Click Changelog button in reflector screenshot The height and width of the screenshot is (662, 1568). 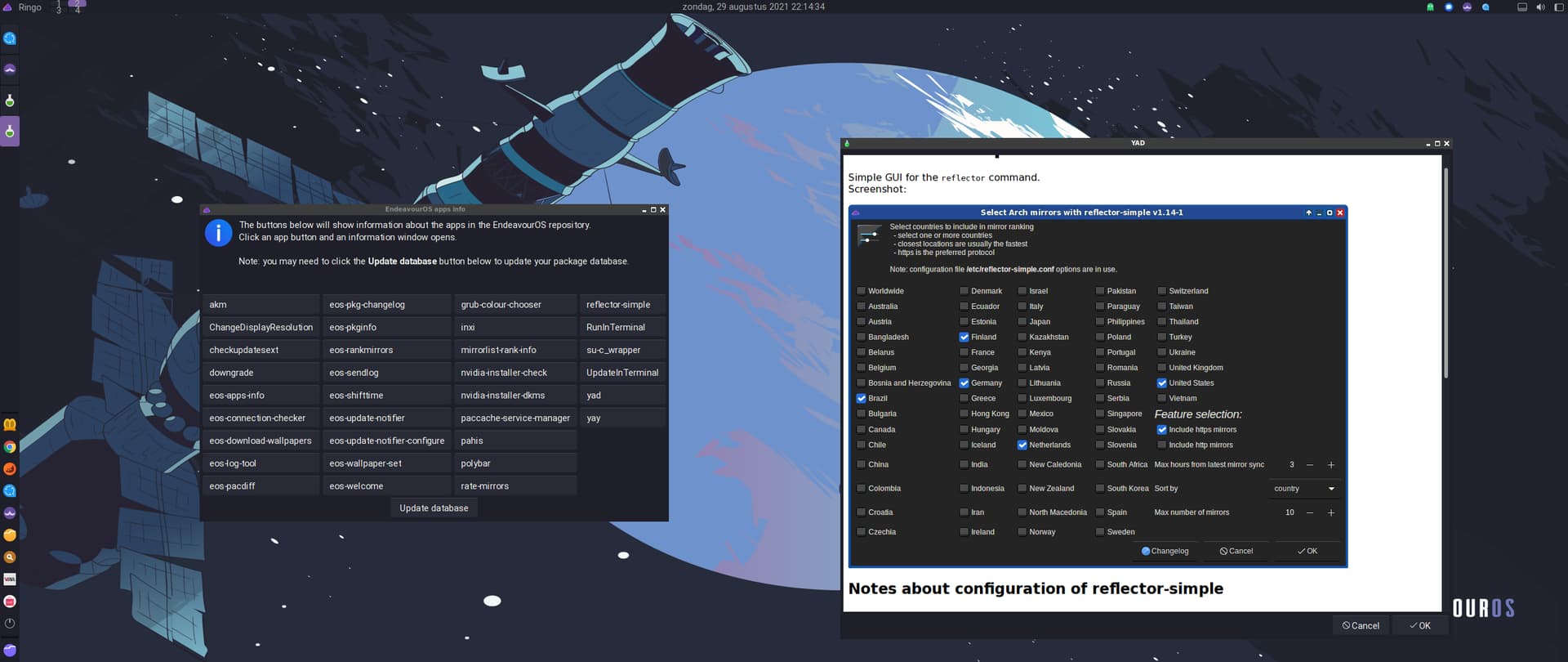pyautogui.click(x=1165, y=551)
